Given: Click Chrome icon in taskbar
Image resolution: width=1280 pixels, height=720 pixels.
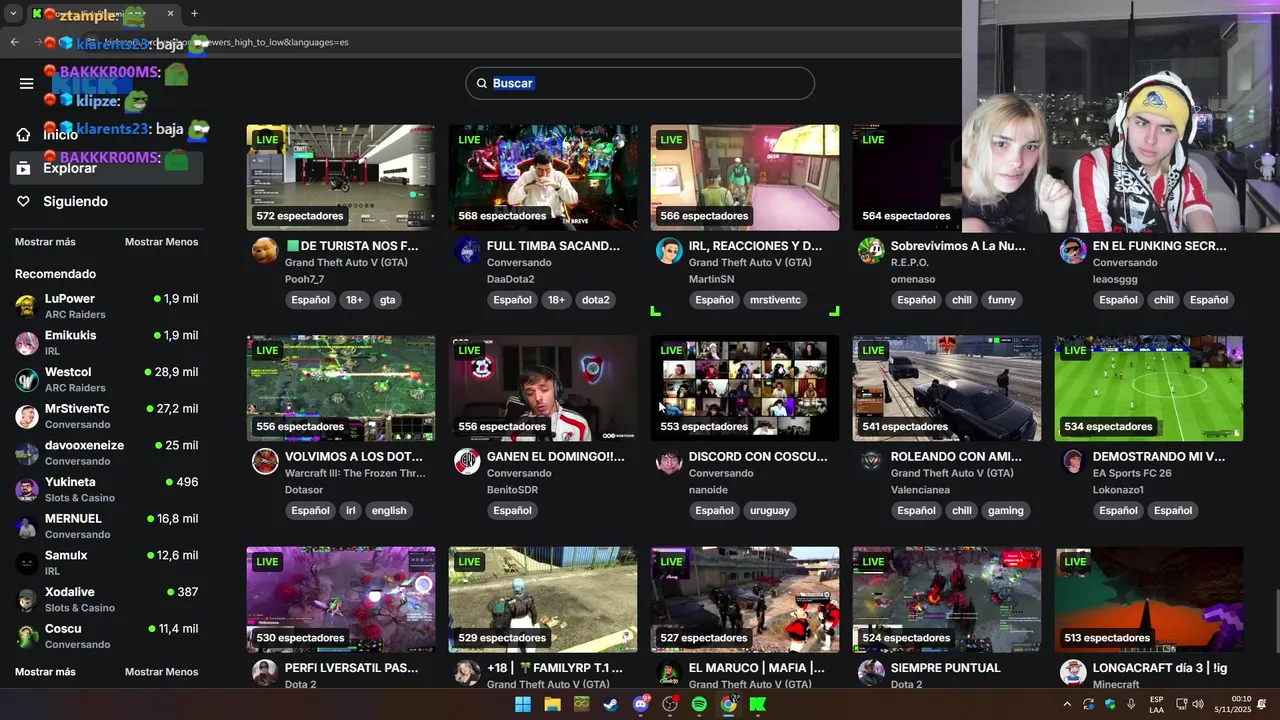Looking at the screenshot, I should click(x=729, y=704).
